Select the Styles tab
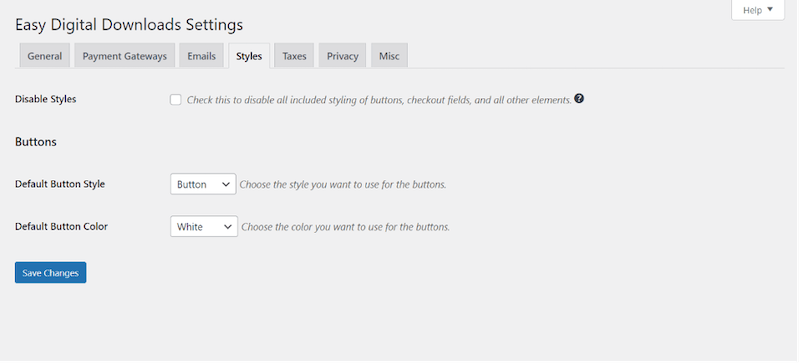Screen dimensions: 800x363 249,56
